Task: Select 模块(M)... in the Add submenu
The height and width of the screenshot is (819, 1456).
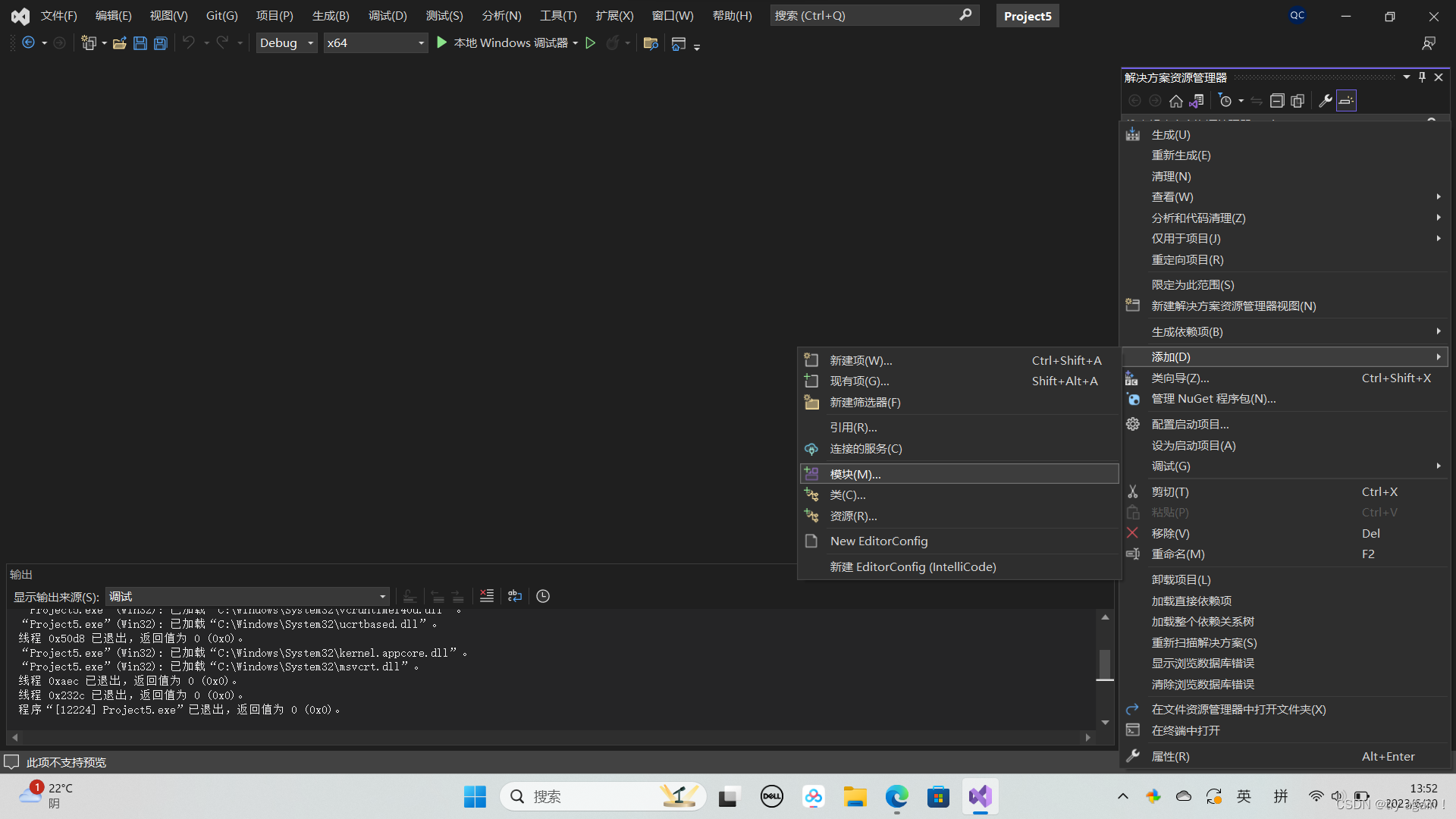Action: point(855,474)
